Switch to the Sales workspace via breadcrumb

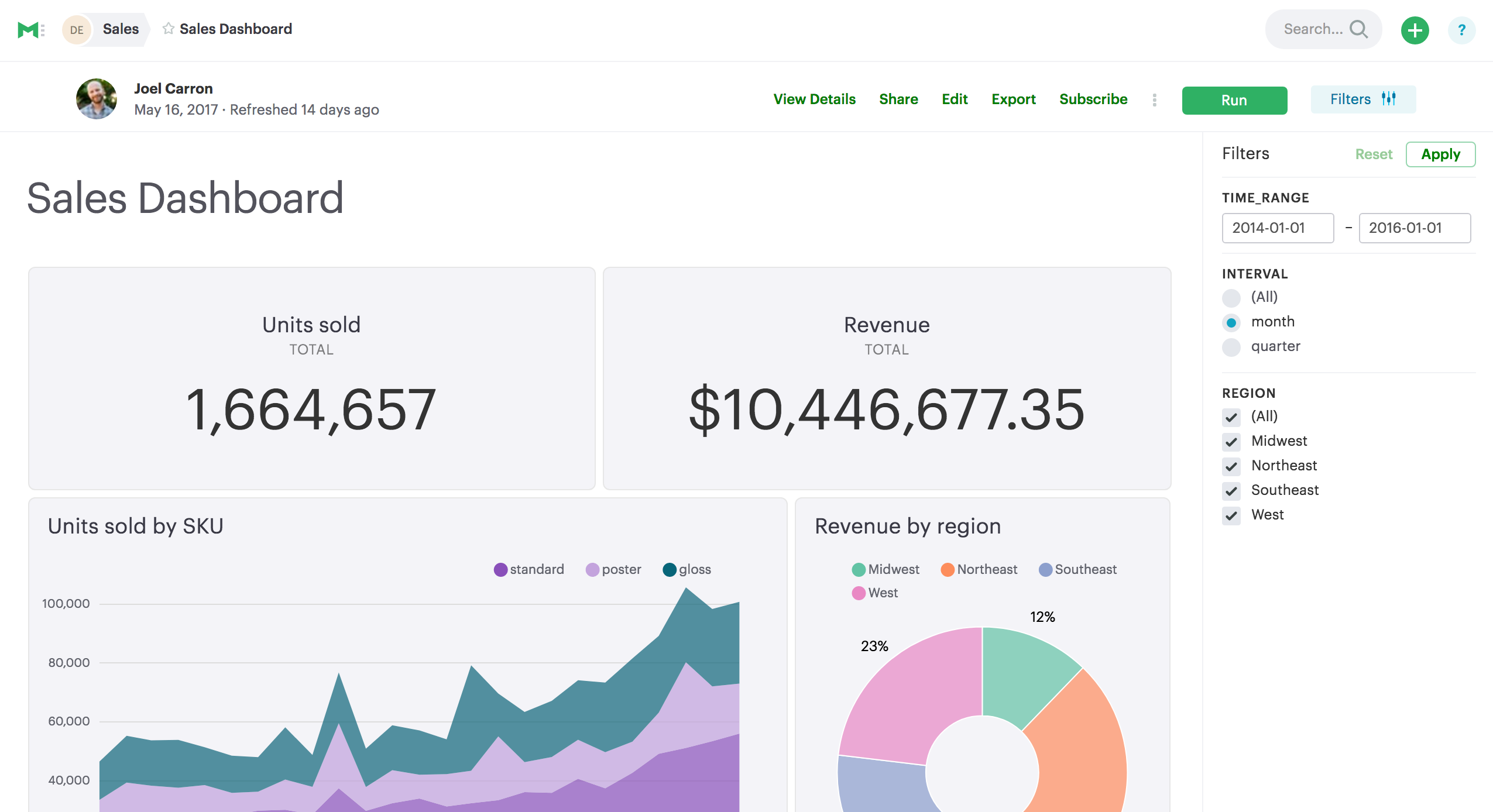pos(120,28)
